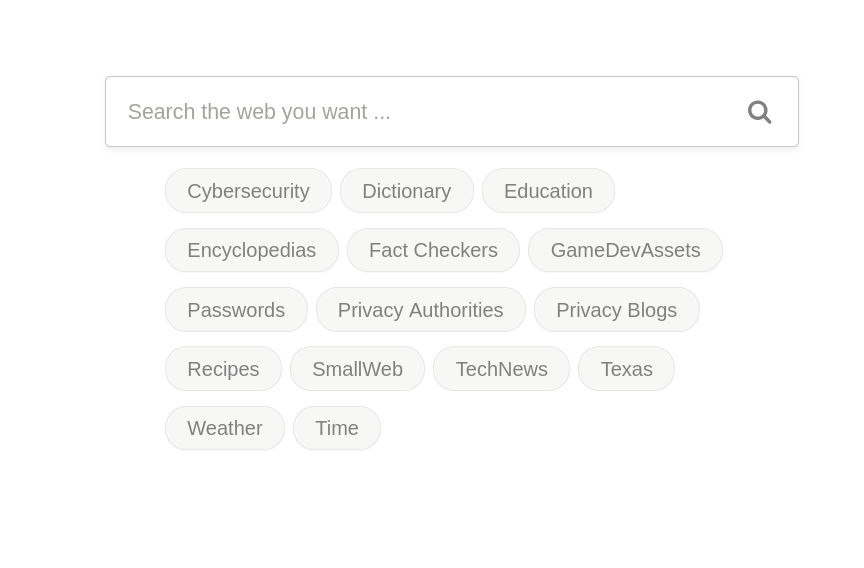Click the magnifying glass search icon
The width and height of the screenshot is (864, 568).
click(759, 112)
